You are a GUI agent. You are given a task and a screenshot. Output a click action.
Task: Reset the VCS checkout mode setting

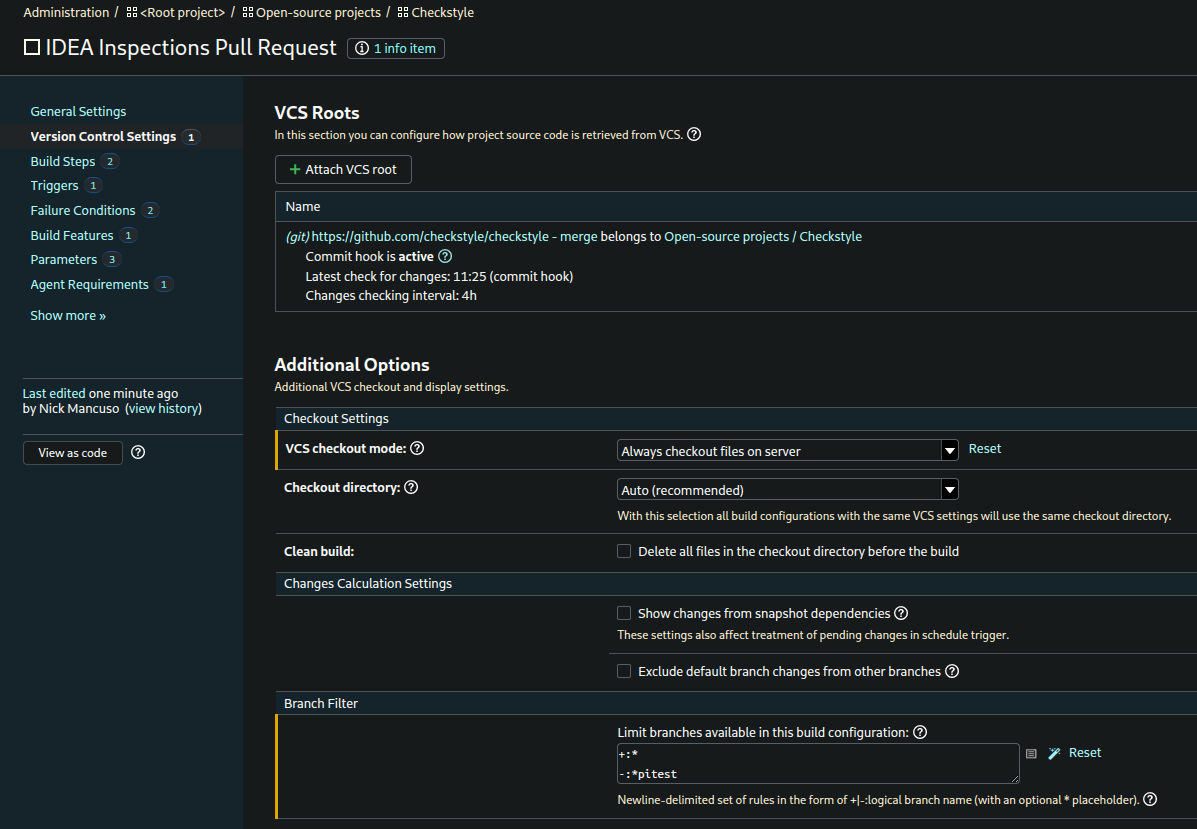point(985,449)
